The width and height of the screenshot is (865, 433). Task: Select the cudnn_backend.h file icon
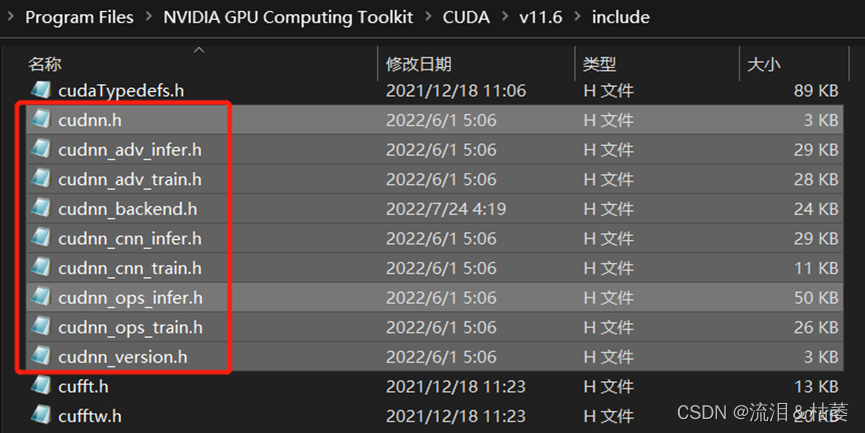pyautogui.click(x=41, y=208)
